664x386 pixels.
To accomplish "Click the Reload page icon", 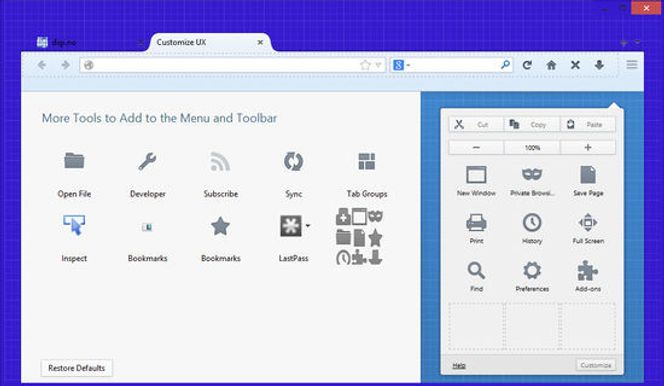I will (x=527, y=65).
